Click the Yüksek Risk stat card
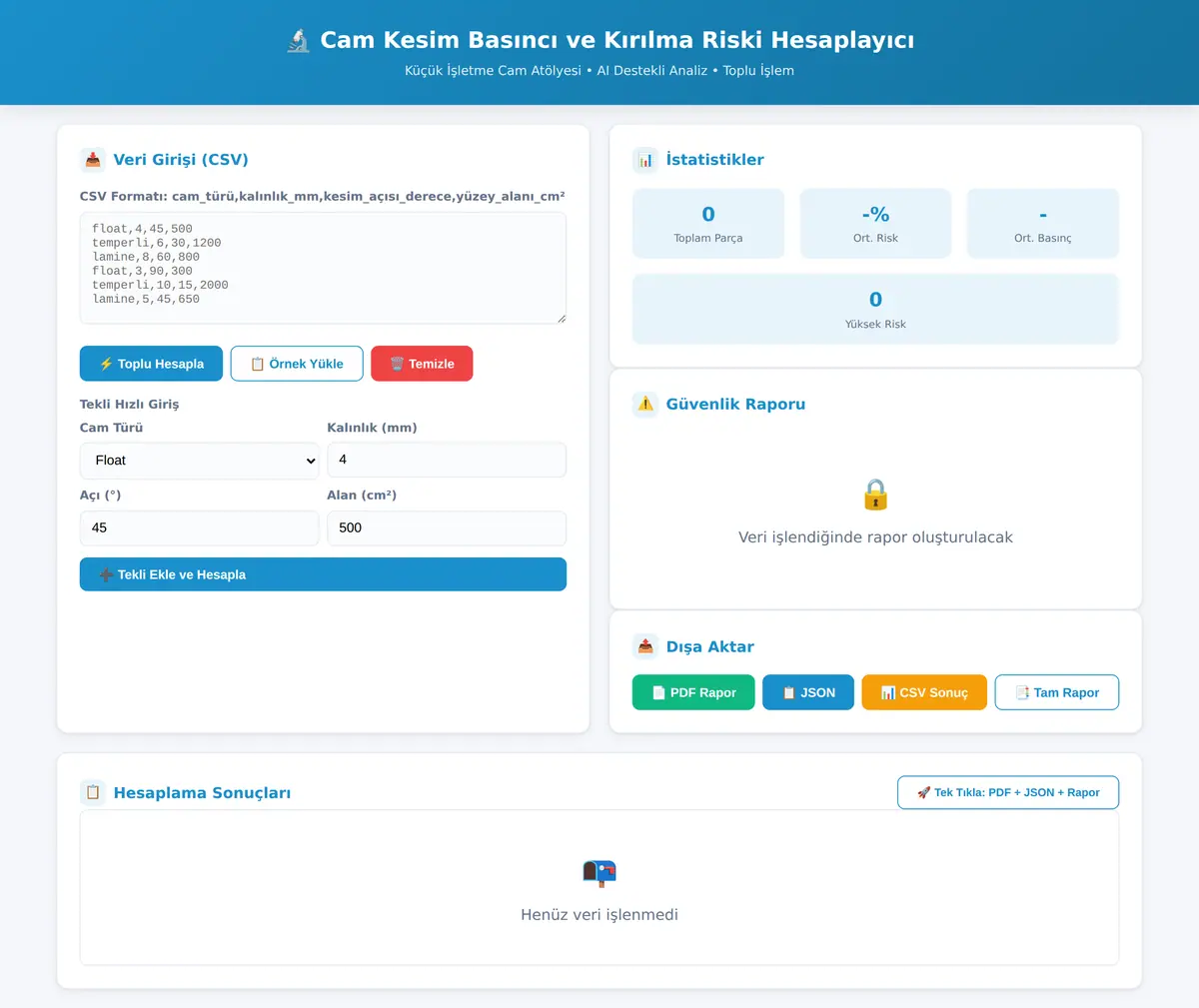The width and height of the screenshot is (1199, 1008). pos(875,309)
